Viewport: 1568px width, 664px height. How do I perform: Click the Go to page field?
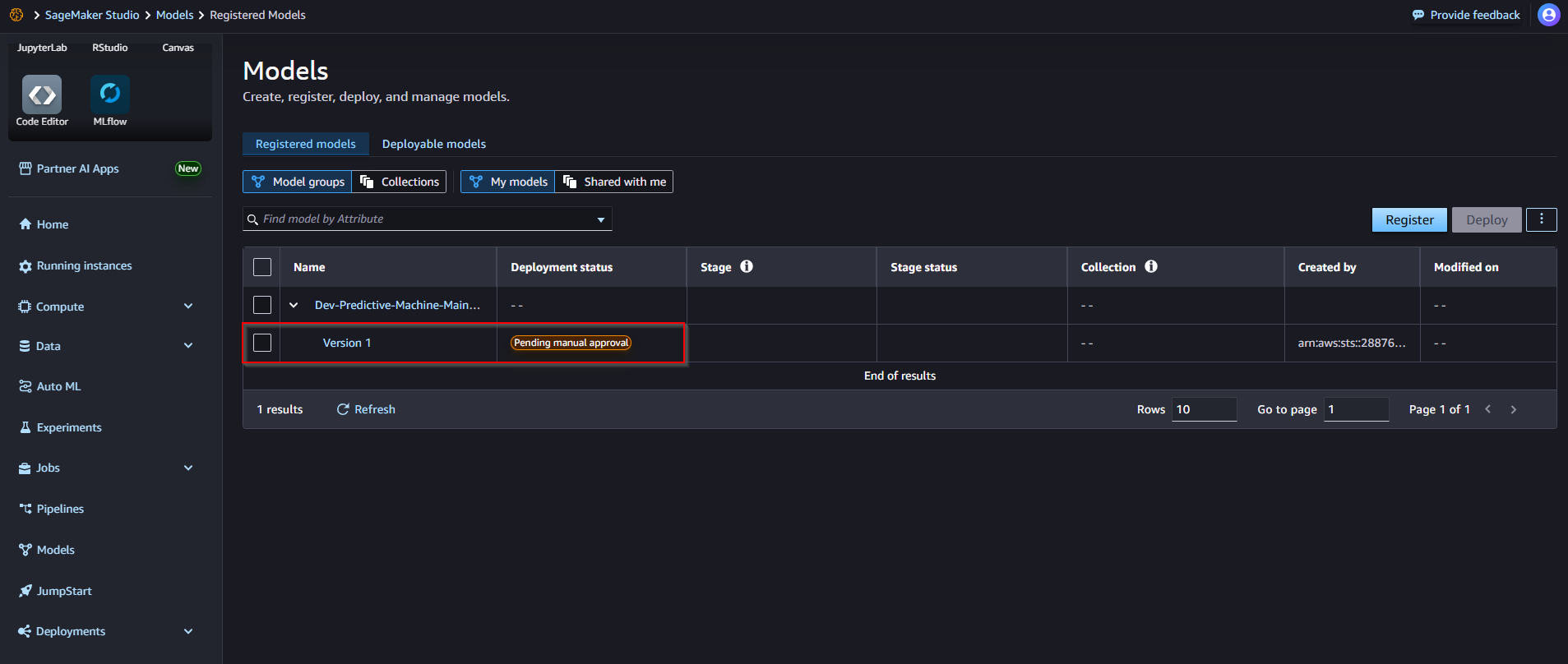pyautogui.click(x=1357, y=409)
